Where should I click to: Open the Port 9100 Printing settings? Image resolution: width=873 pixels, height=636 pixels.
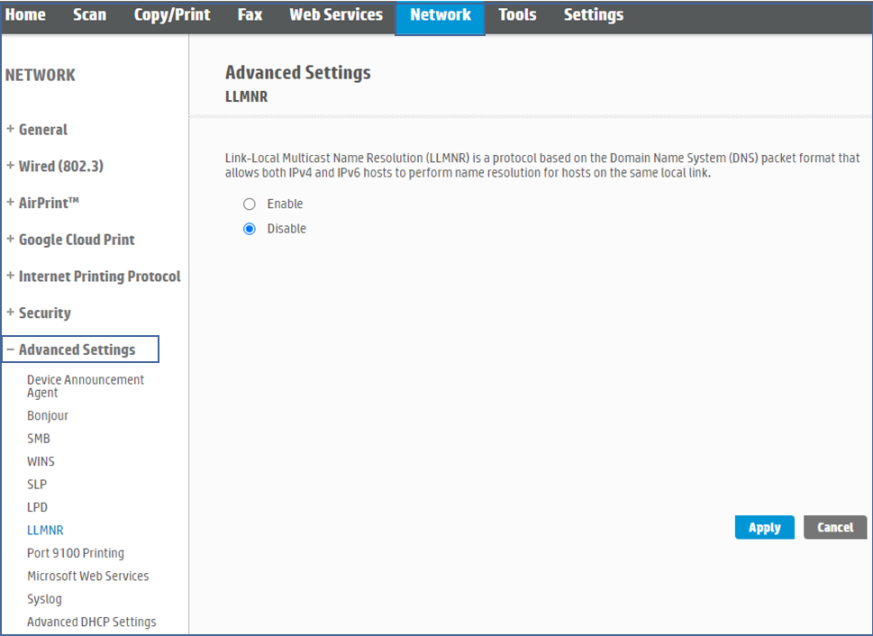click(75, 553)
